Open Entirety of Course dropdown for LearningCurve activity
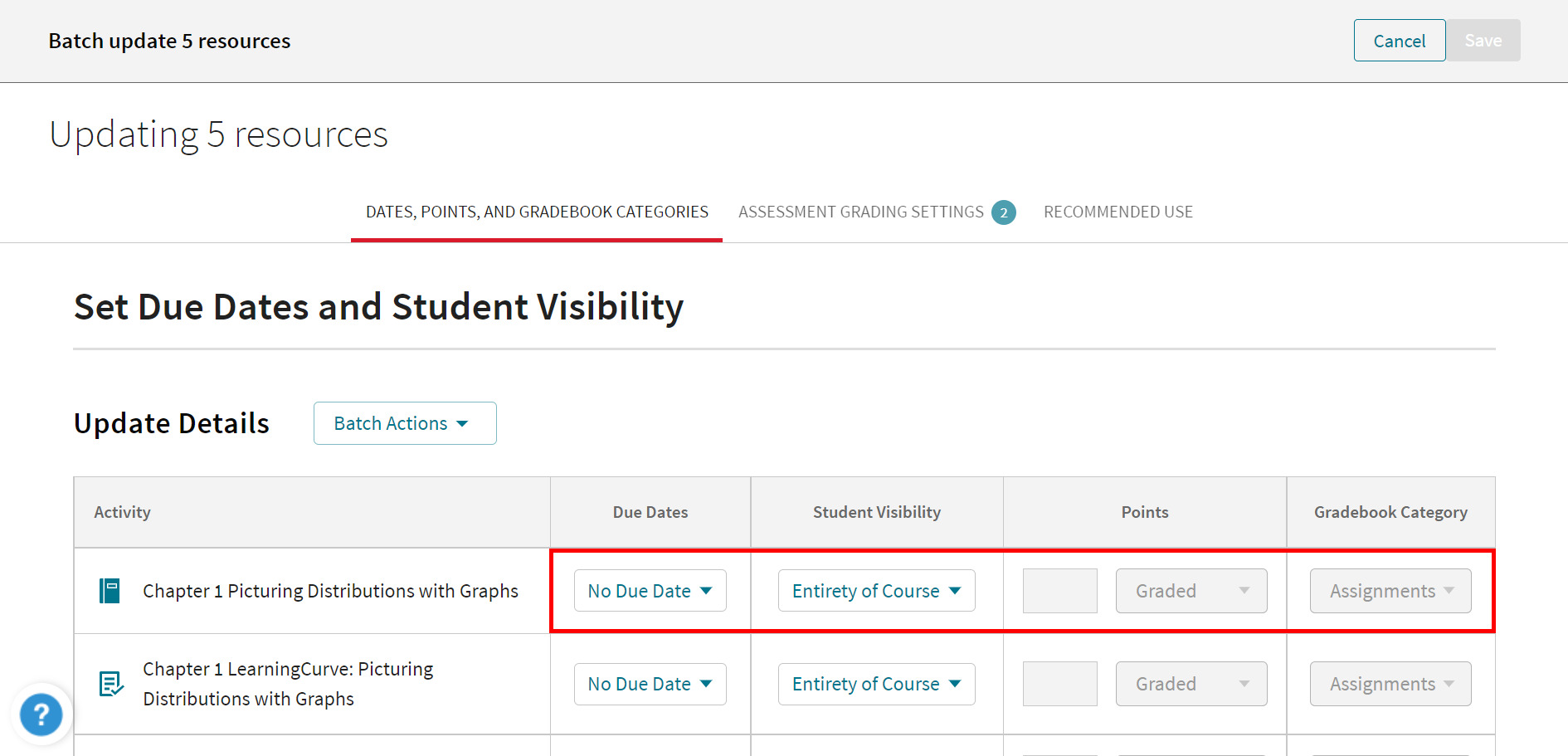1568x756 pixels. tap(876, 684)
